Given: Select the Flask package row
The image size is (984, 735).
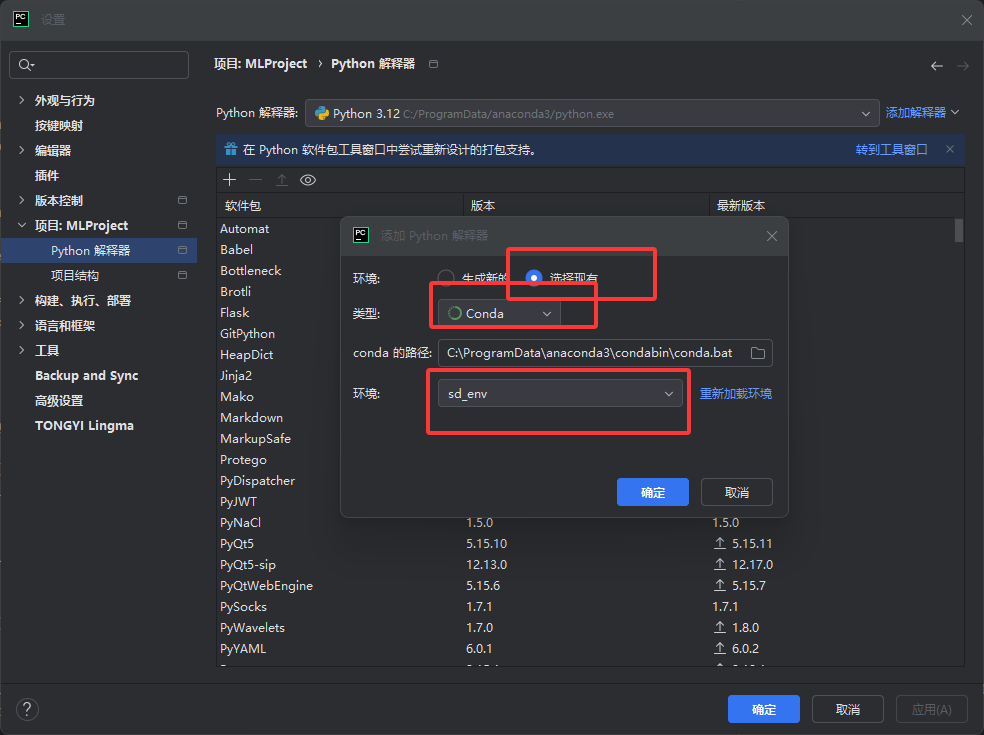Looking at the screenshot, I should click(235, 313).
